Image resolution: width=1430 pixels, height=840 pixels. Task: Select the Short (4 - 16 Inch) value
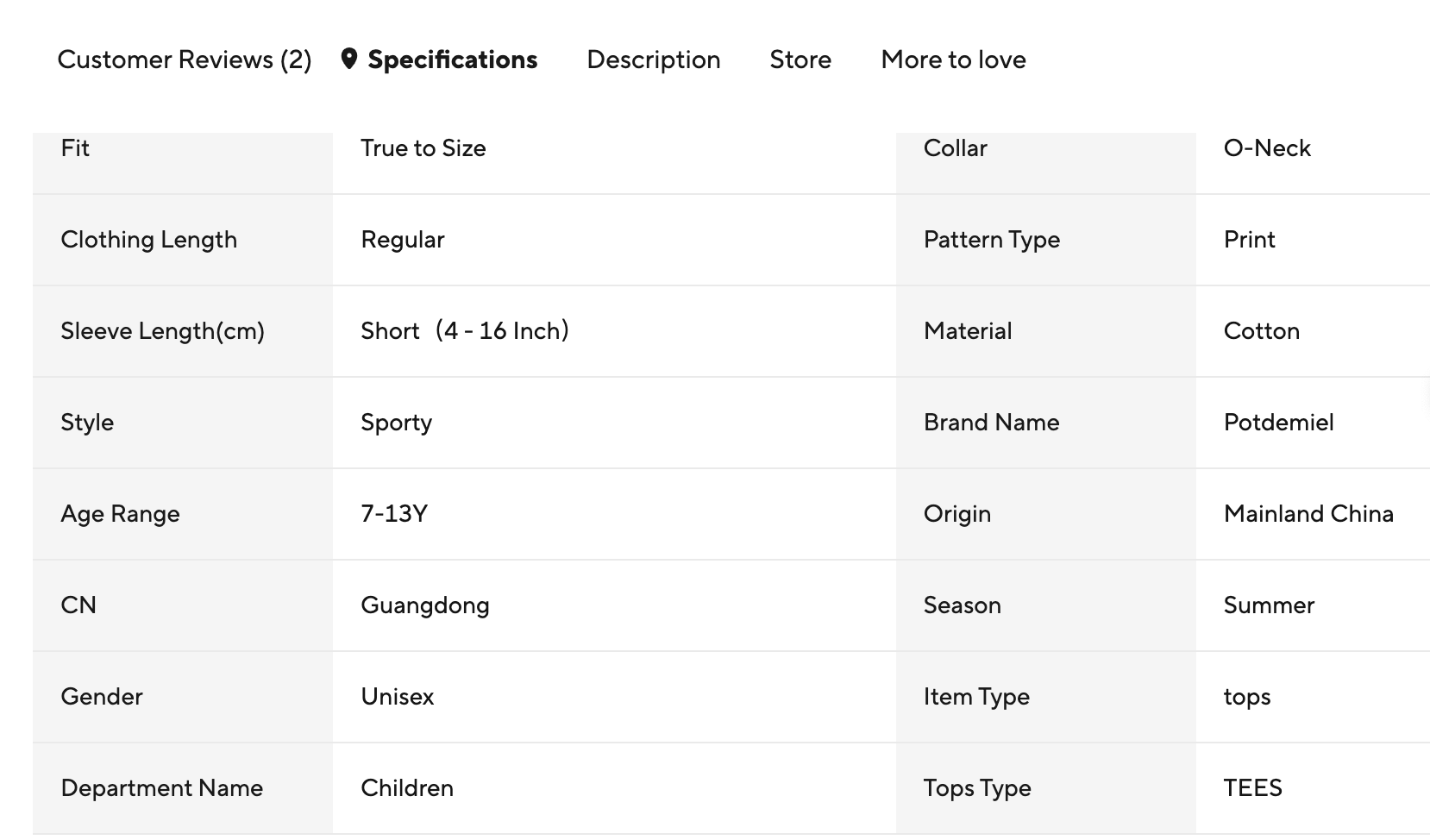[464, 331]
